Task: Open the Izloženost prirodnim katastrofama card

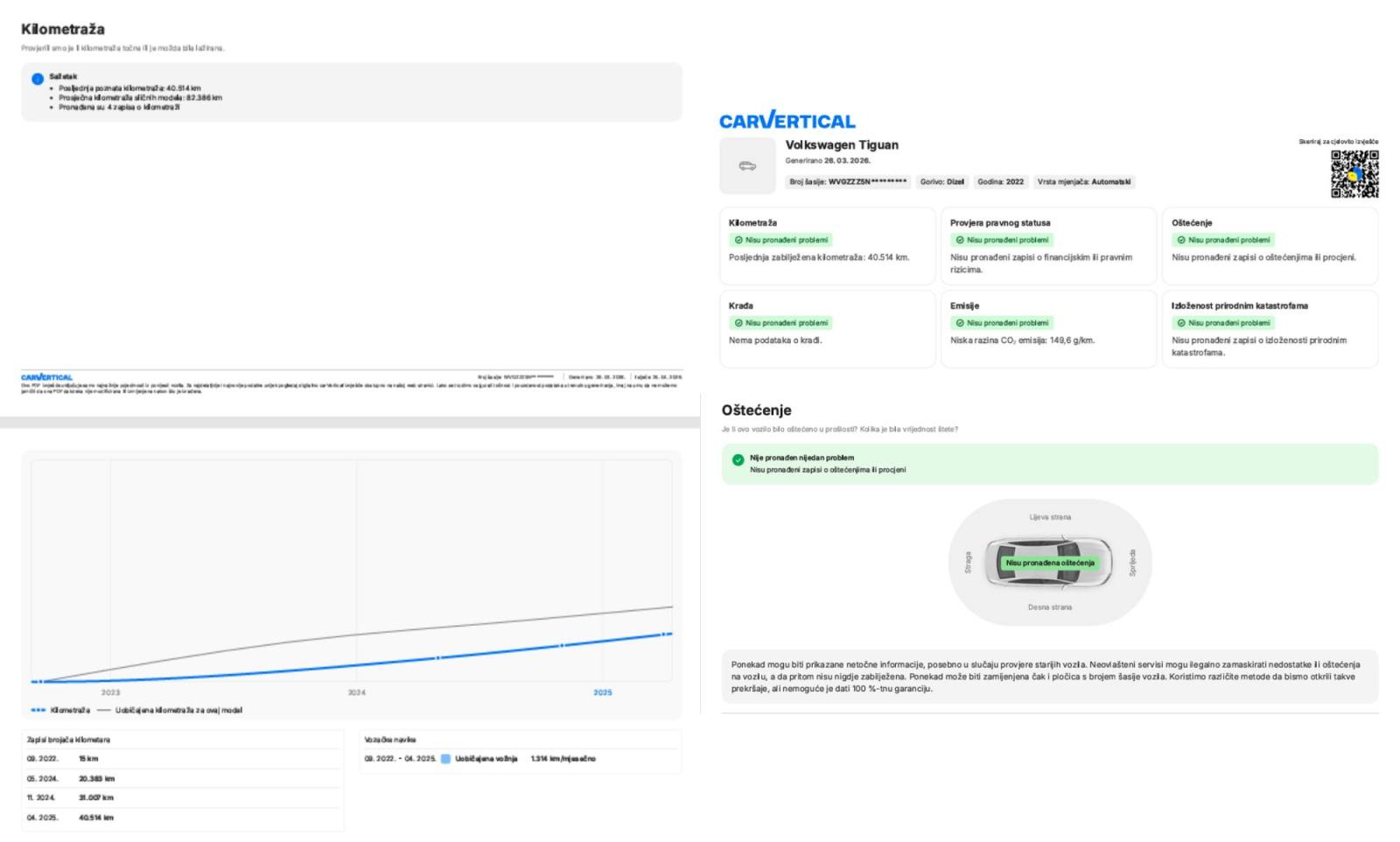Action: 1270,328
